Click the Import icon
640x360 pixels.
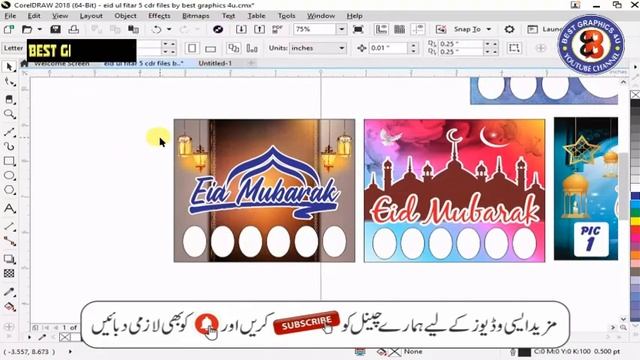tap(241, 29)
